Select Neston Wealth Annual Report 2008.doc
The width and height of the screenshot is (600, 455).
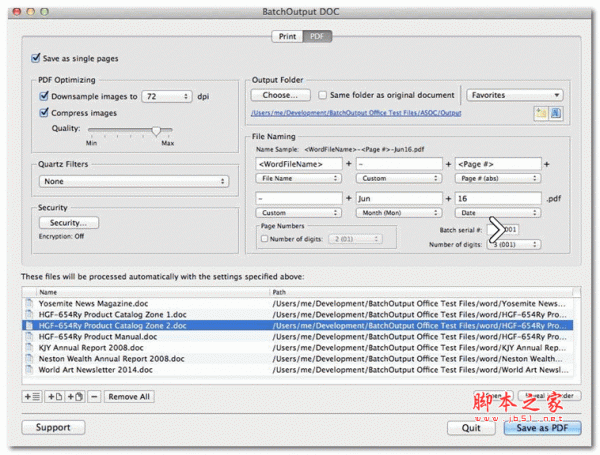297,359
